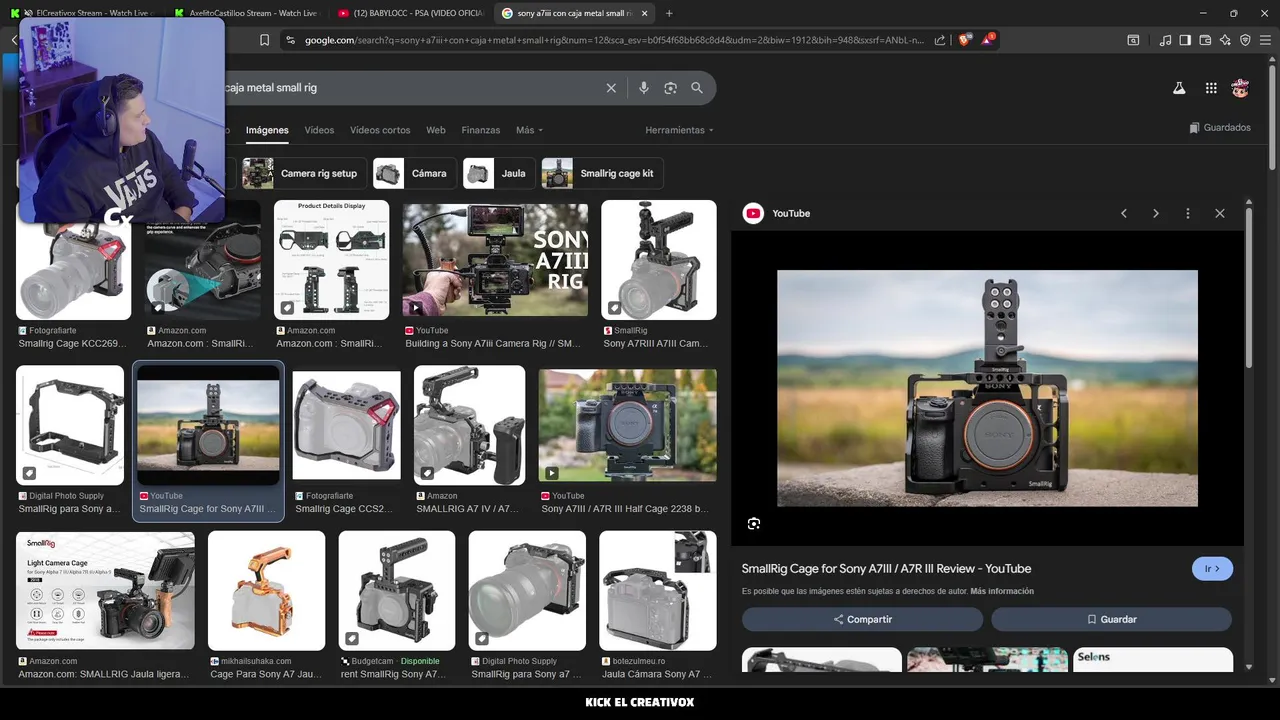Open the Brave main hamburger menu
1280x720 pixels.
1265,40
